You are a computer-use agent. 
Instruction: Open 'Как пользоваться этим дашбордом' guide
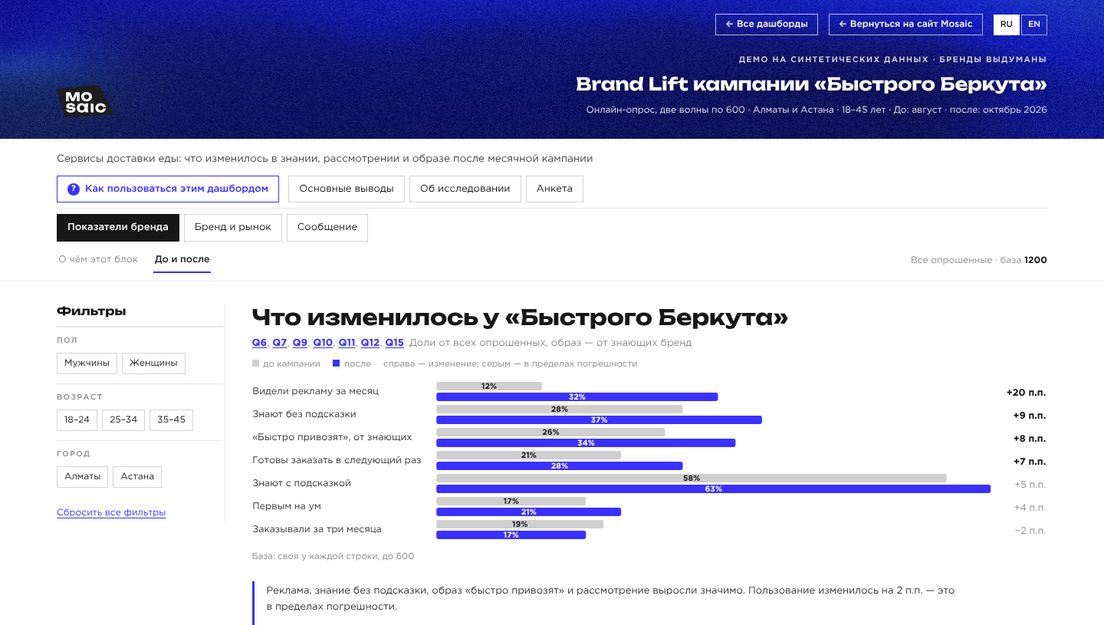click(168, 189)
